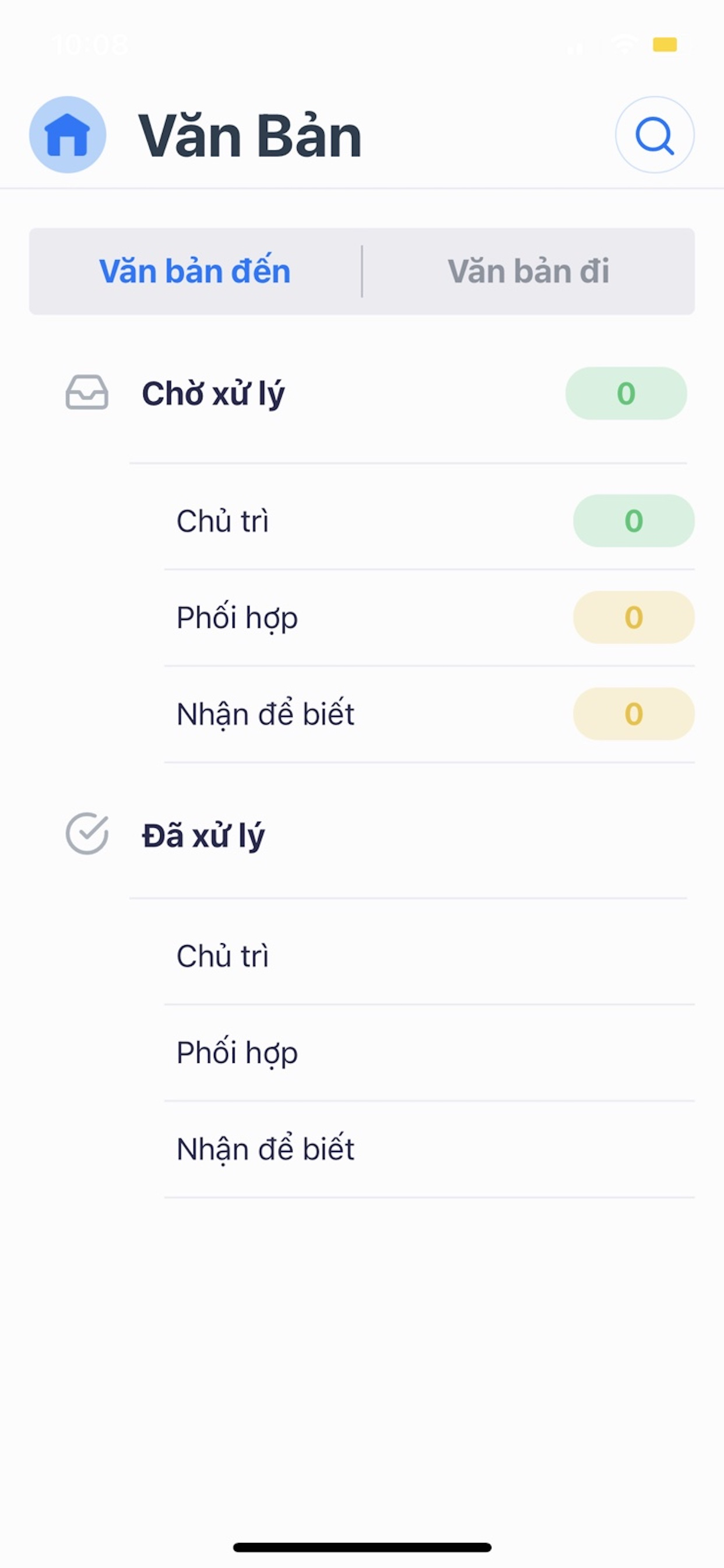Tap green count badge beside Chủ trì
Image resolution: width=724 pixels, height=1568 pixels.
(x=633, y=520)
